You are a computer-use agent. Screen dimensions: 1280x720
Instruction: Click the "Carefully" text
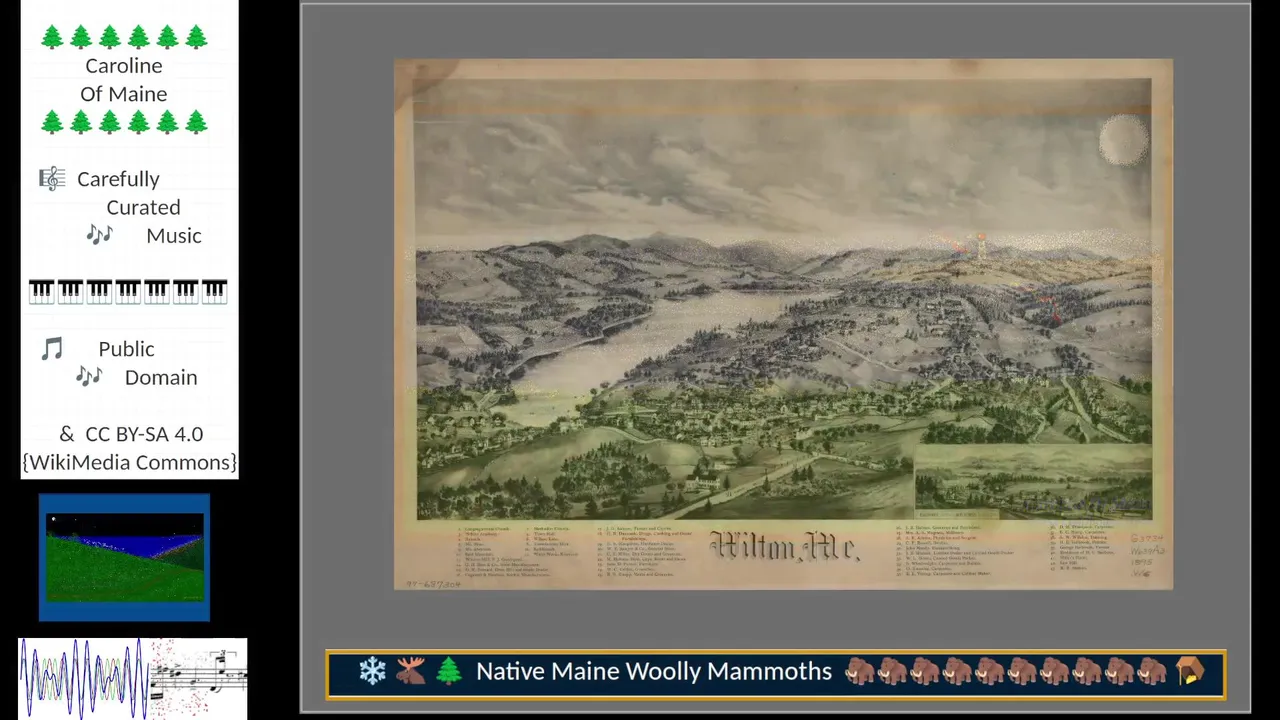click(118, 180)
